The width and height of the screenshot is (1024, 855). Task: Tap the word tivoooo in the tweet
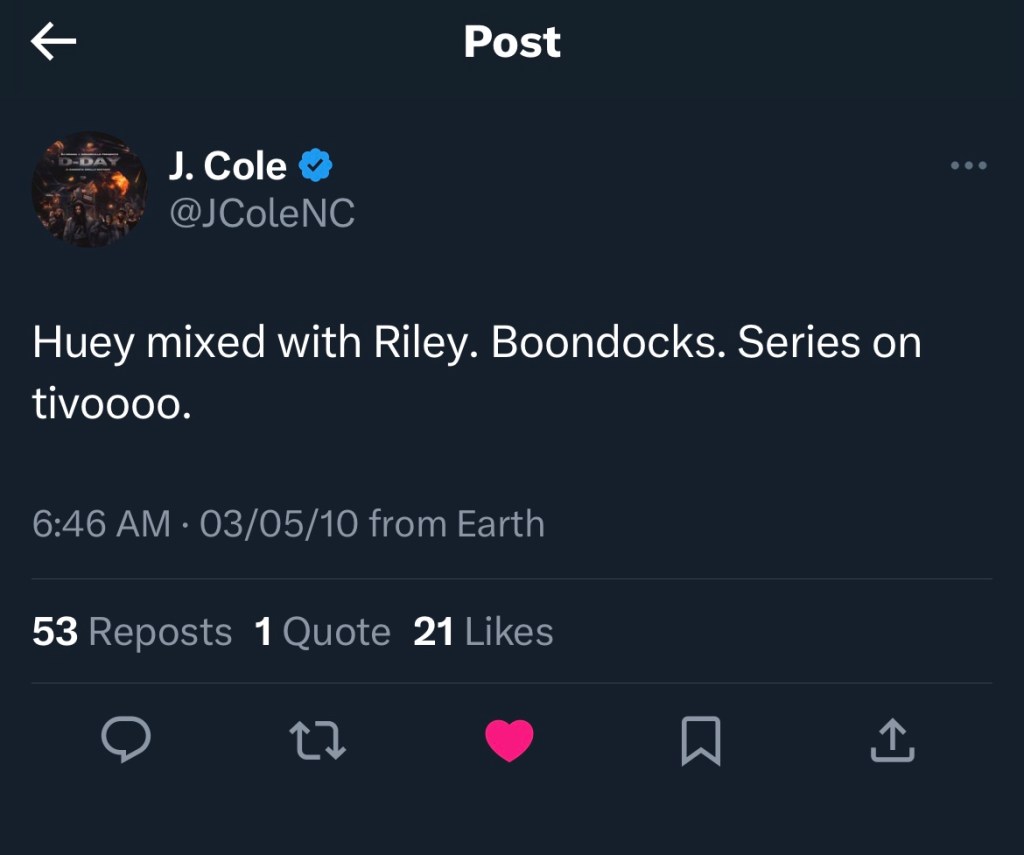pyautogui.click(x=112, y=404)
